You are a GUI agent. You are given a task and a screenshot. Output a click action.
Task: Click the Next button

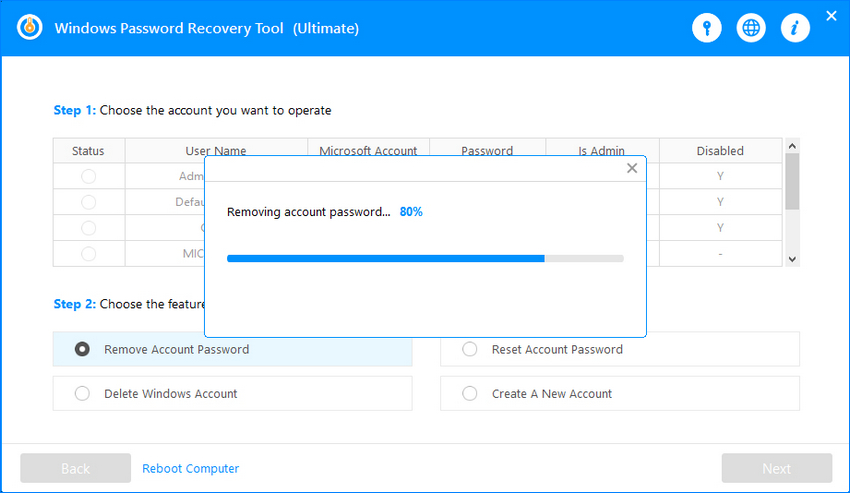(x=776, y=468)
